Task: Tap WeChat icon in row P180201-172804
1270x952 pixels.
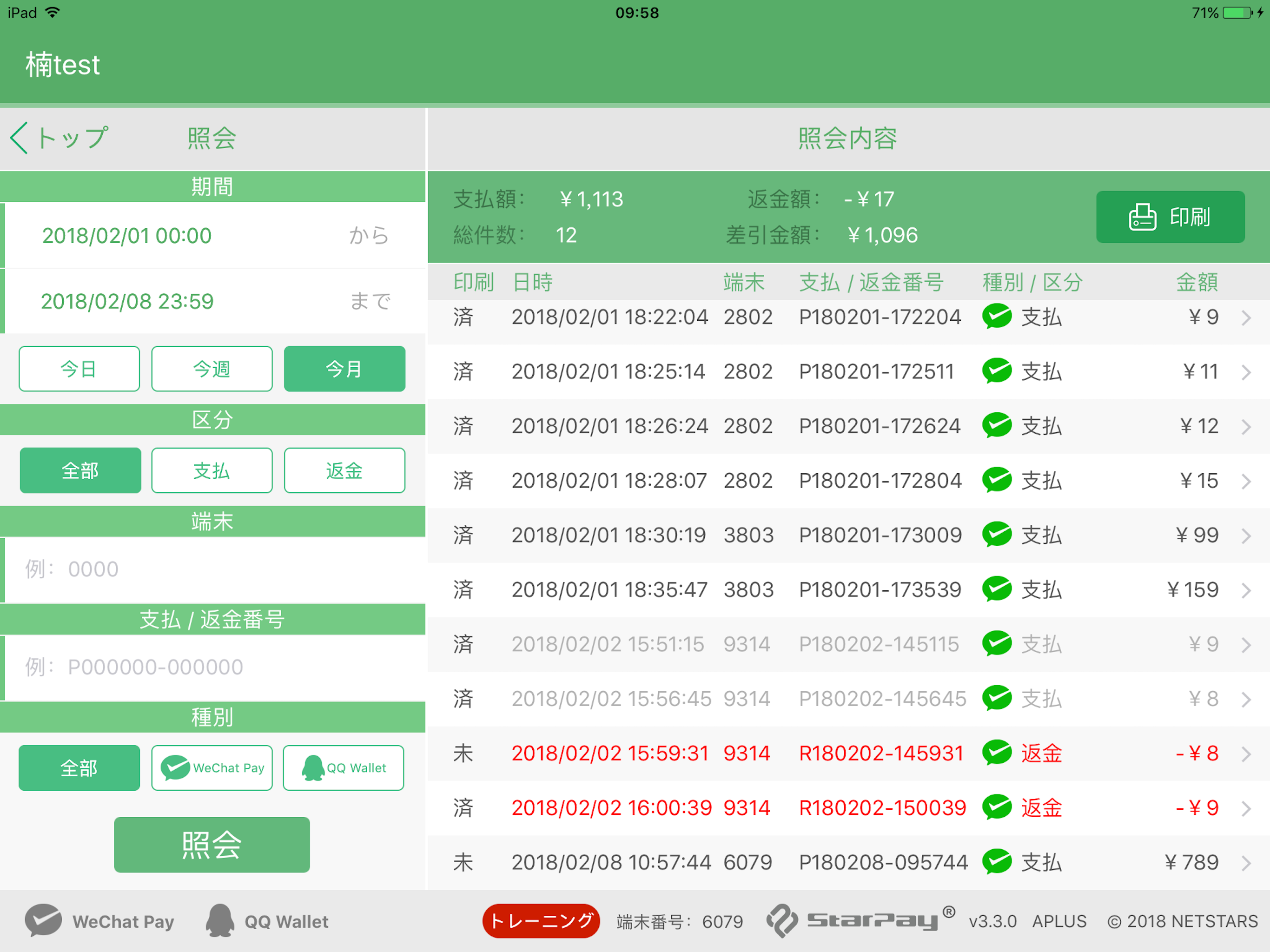Action: tap(997, 480)
